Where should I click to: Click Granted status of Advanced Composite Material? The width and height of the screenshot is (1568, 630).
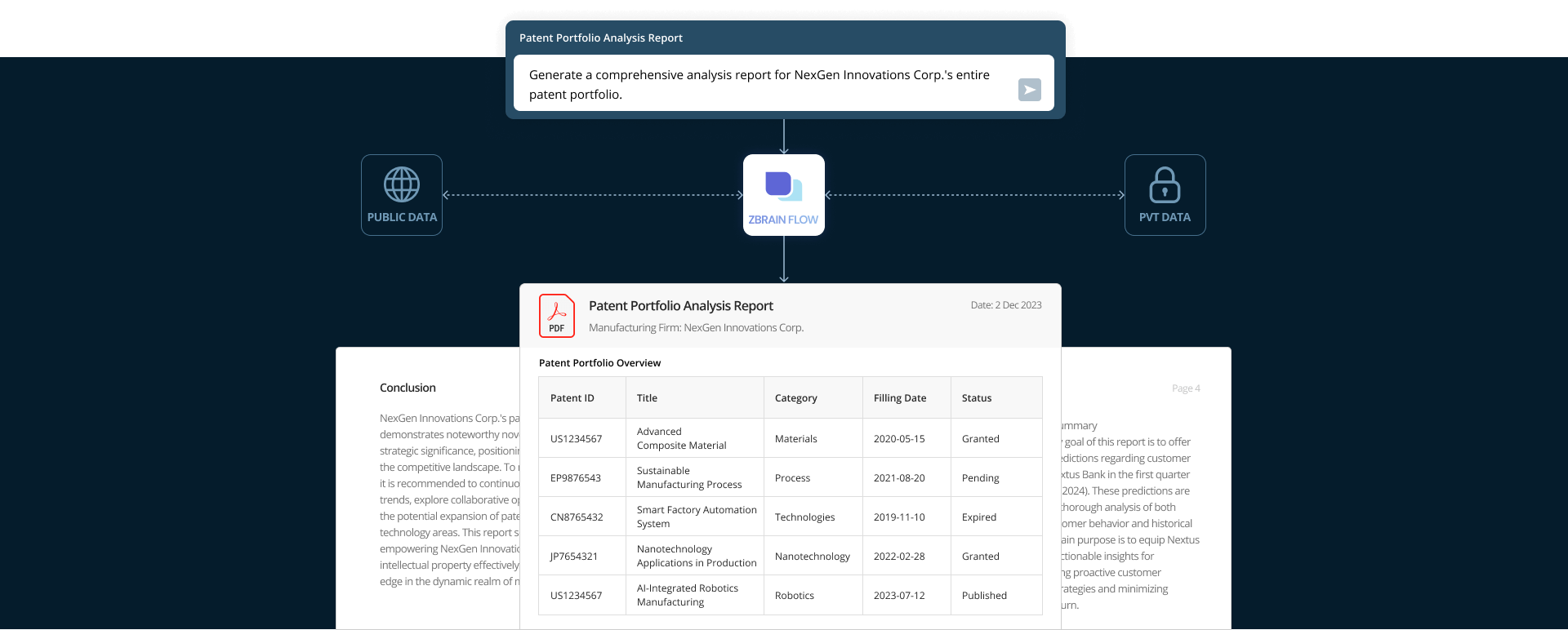coord(981,439)
